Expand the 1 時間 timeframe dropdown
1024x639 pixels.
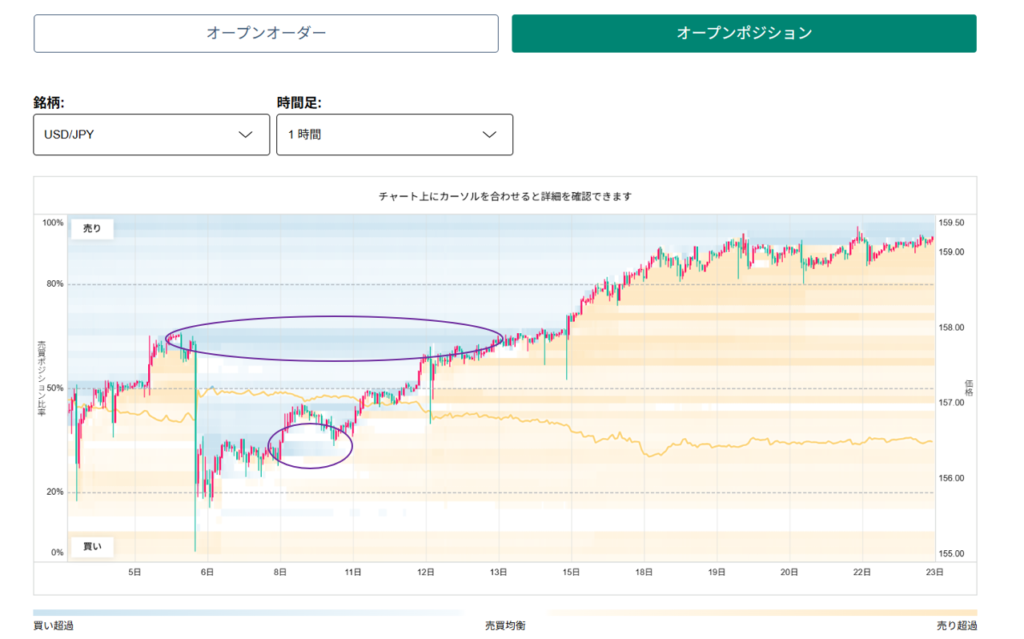(394, 135)
